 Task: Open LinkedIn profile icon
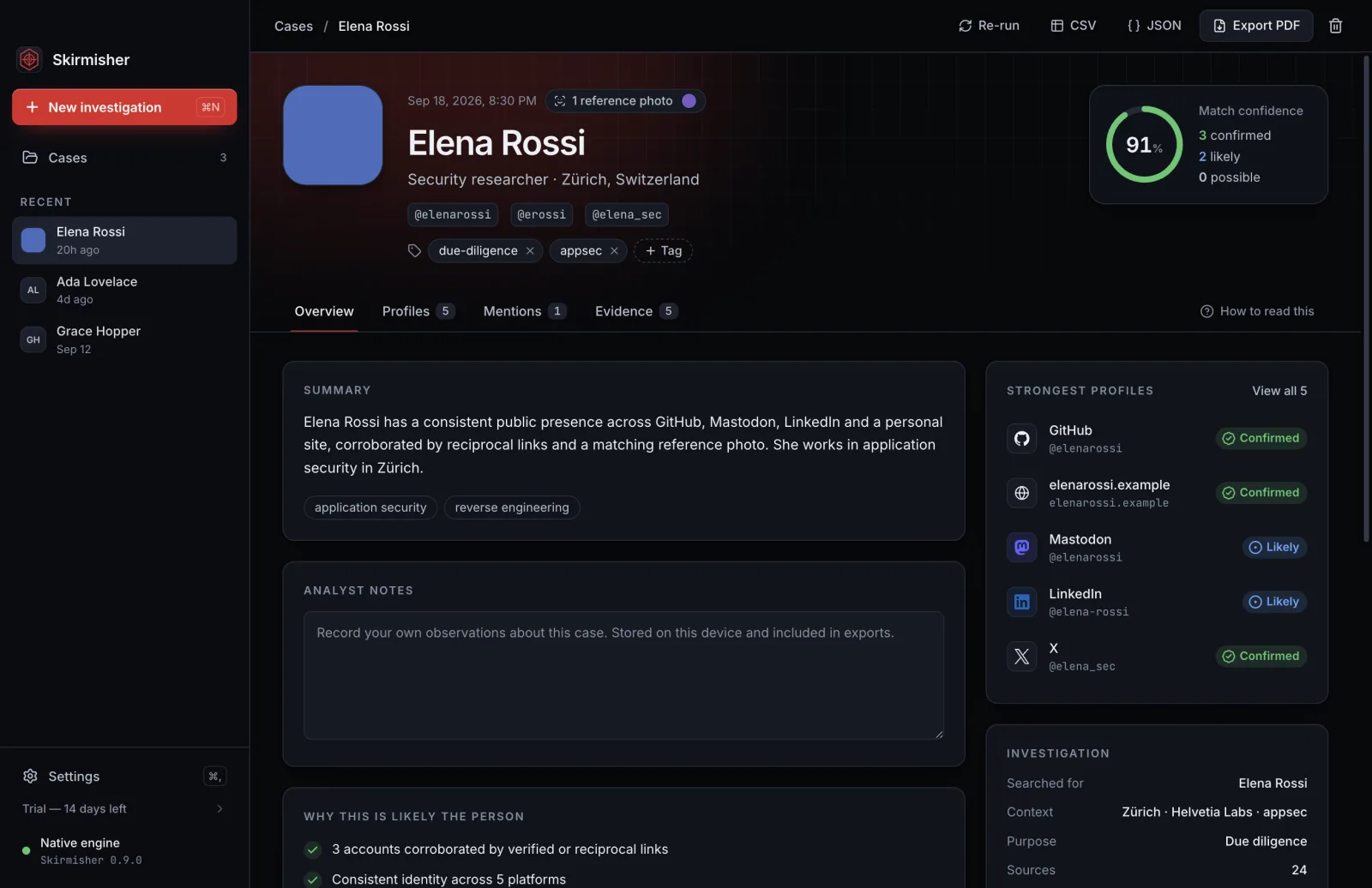pos(1021,602)
